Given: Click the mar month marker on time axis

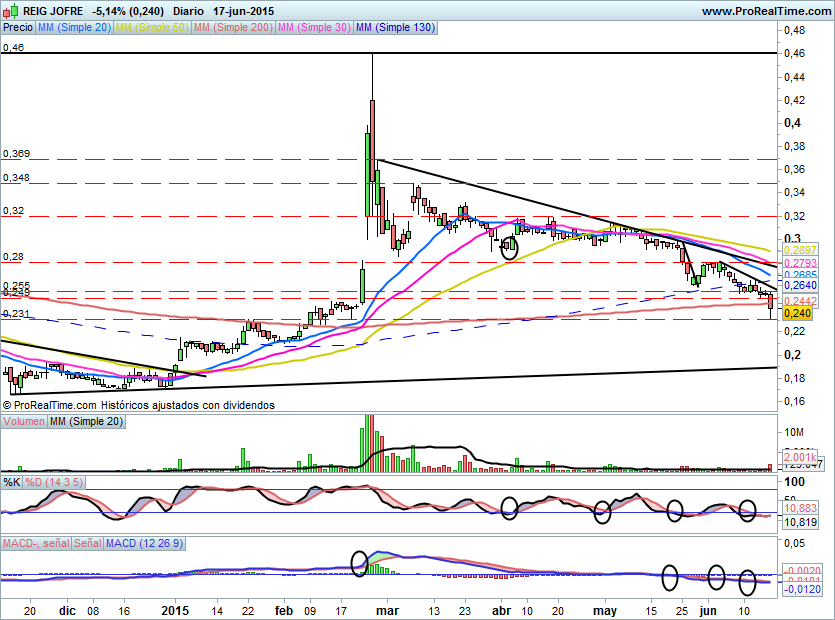Looking at the screenshot, I should 387,609.
